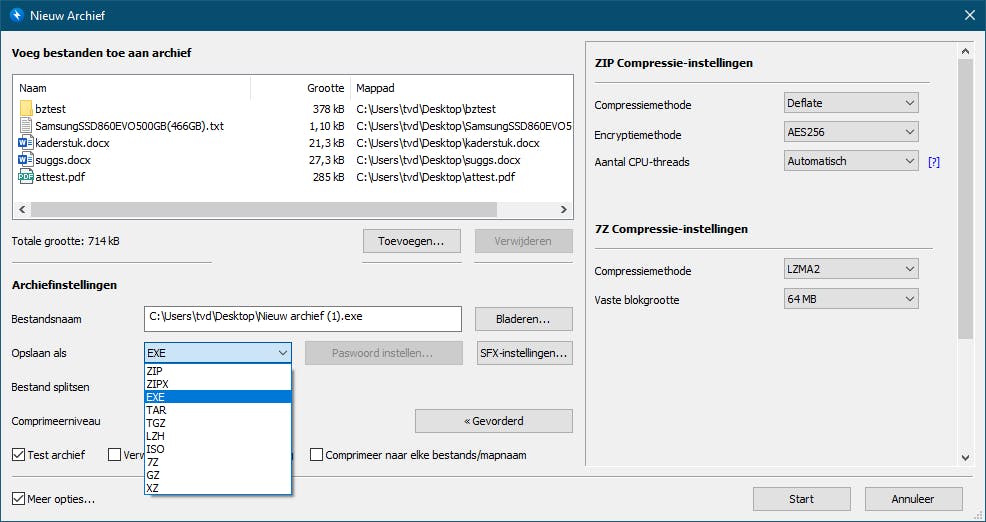
Task: Toggle the Test archief checkbox
Action: [19, 455]
